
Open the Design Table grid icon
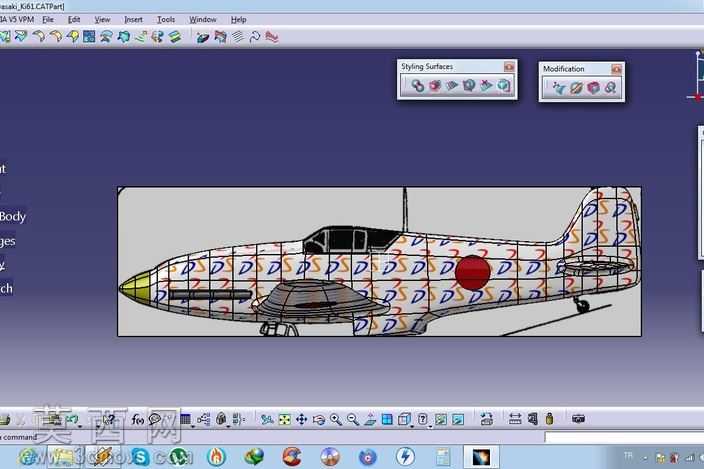[185, 420]
